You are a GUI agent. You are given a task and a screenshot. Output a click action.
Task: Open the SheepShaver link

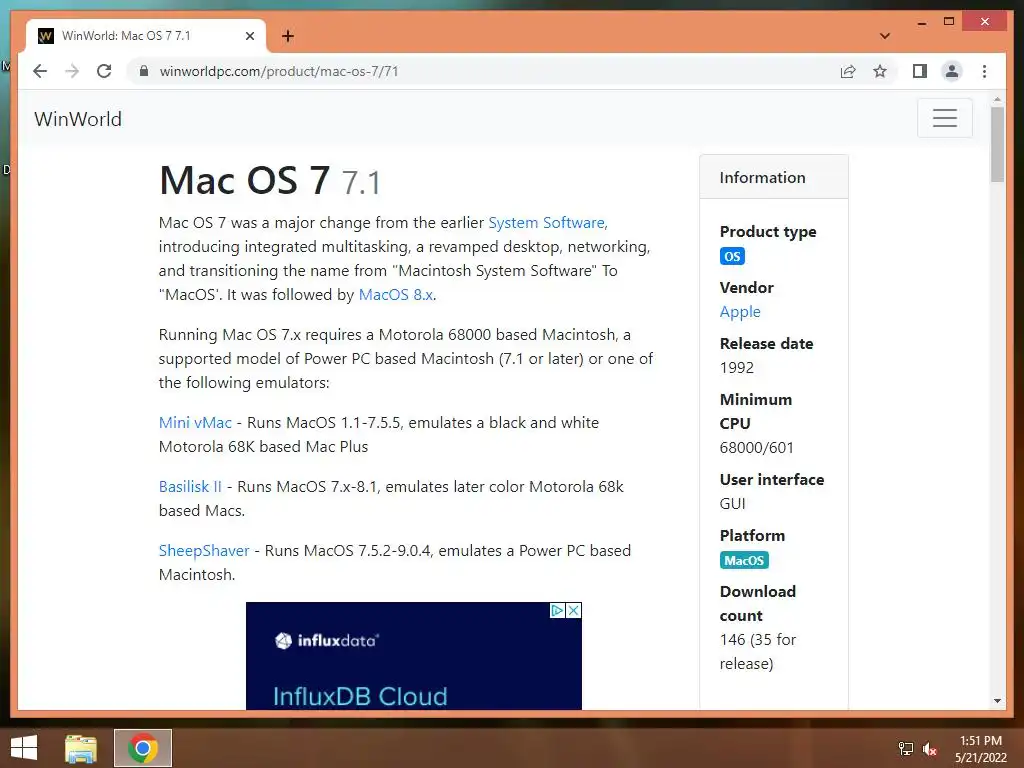tap(204, 551)
